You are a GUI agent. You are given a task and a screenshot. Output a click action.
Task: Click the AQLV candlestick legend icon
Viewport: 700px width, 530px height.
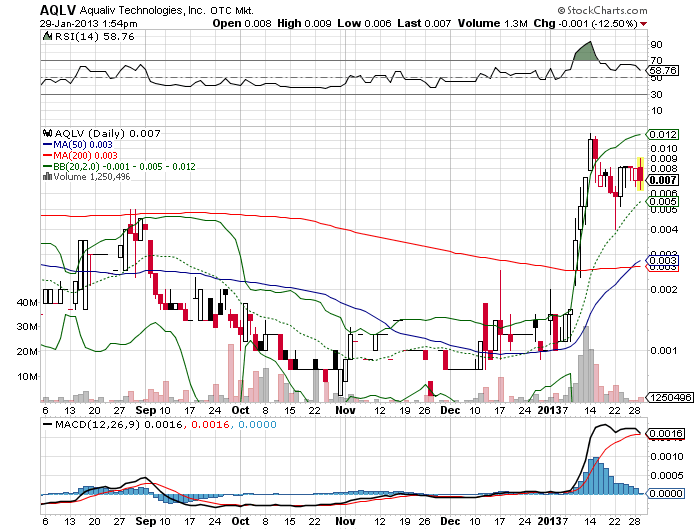coord(47,133)
